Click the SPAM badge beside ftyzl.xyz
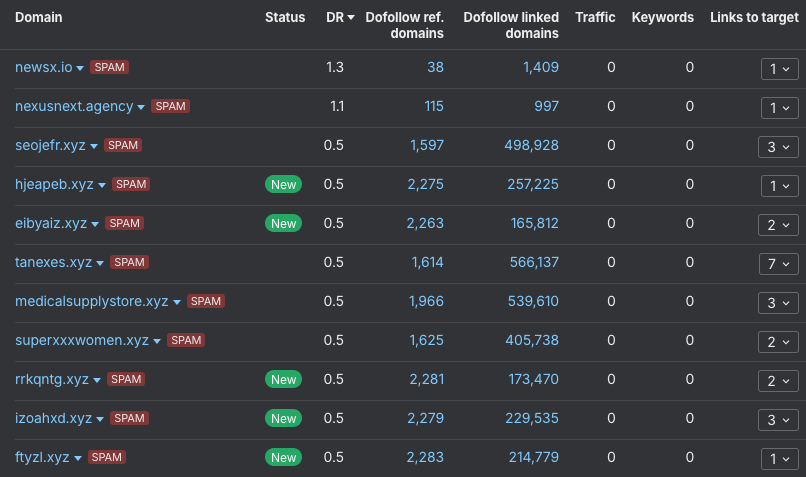The height and width of the screenshot is (477, 806). tap(106, 457)
